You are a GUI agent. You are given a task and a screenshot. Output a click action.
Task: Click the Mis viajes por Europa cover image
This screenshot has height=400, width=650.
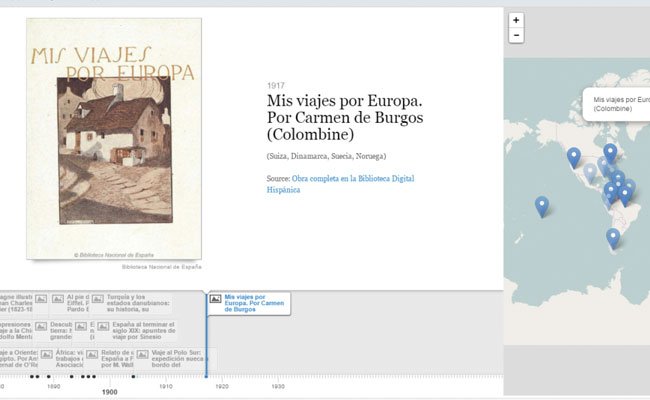click(114, 139)
